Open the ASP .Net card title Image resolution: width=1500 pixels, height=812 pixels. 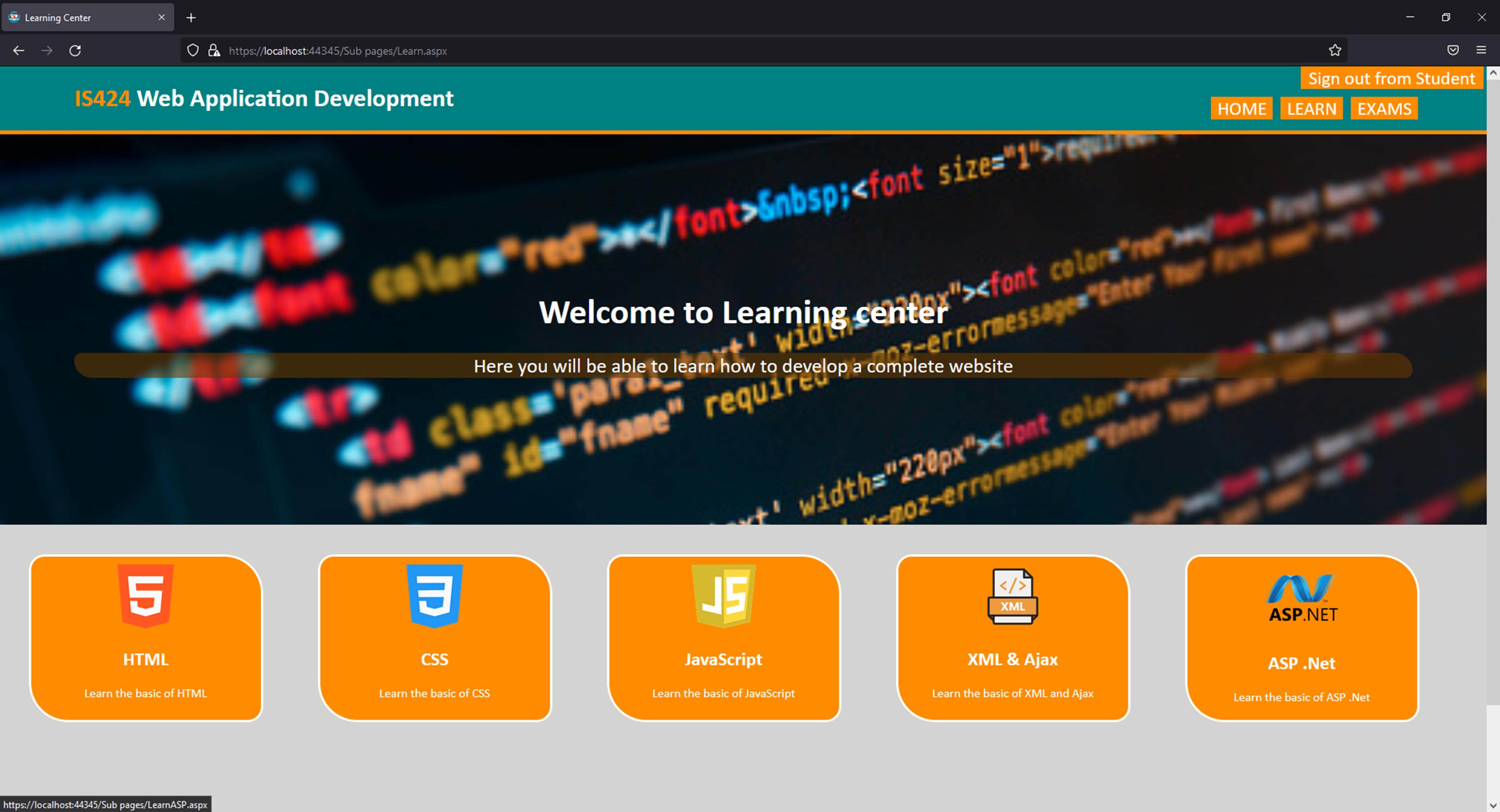(x=1301, y=664)
